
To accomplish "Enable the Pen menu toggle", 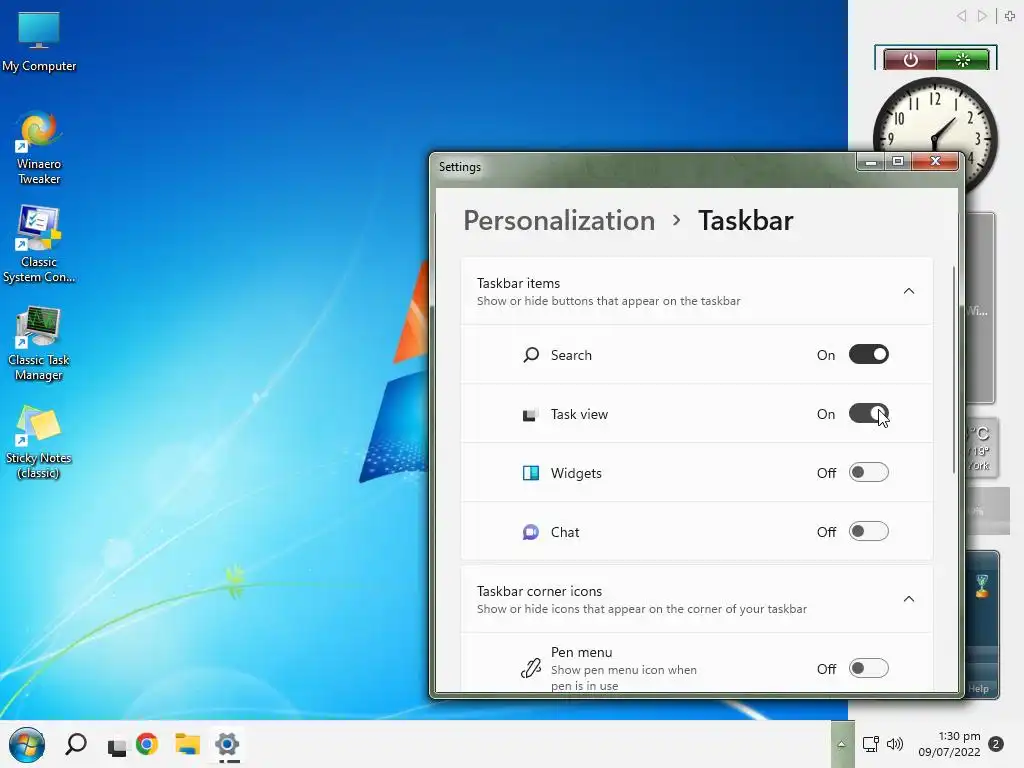I will click(869, 668).
